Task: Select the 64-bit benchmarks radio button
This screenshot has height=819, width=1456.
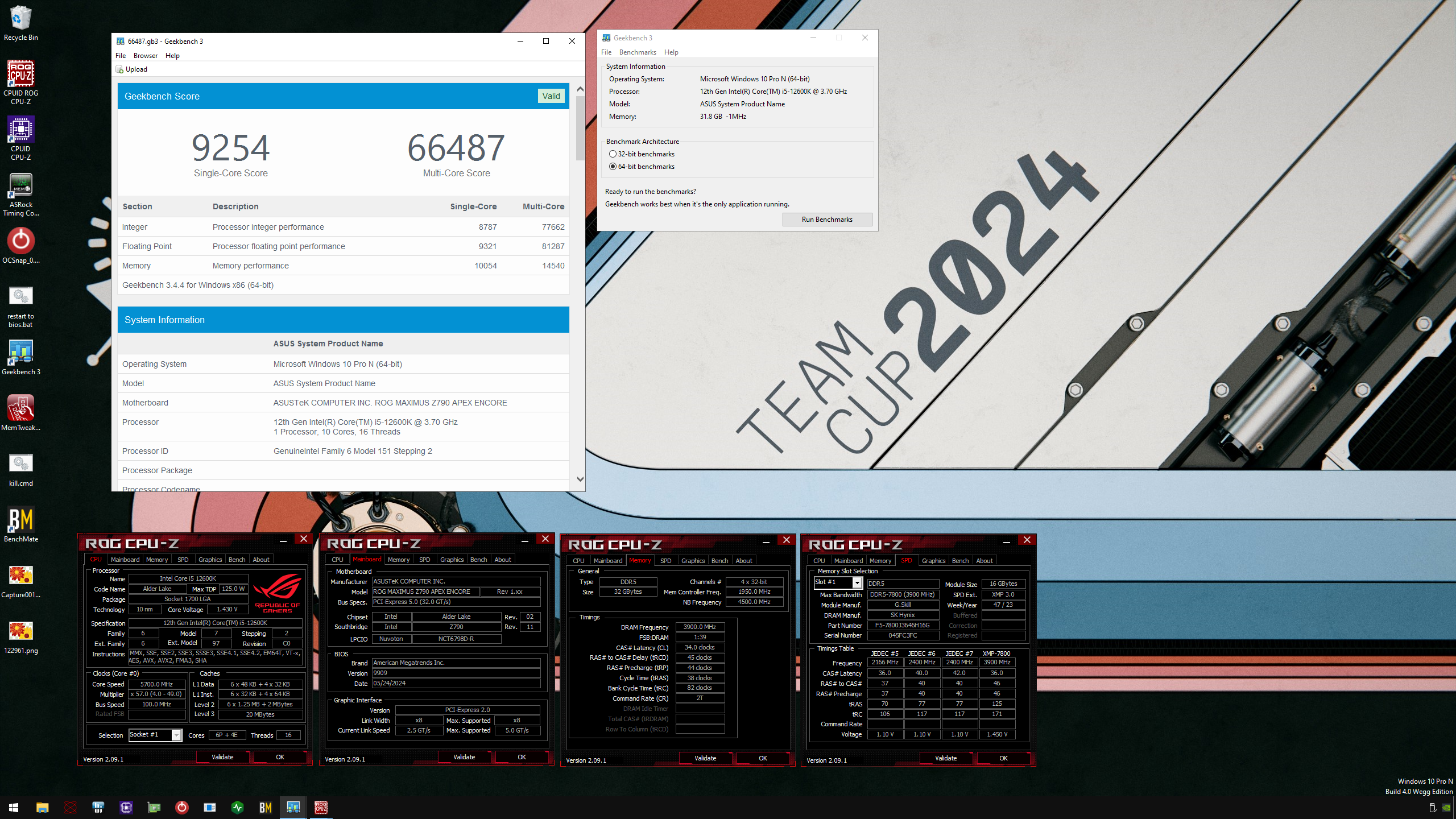Action: pos(613,167)
